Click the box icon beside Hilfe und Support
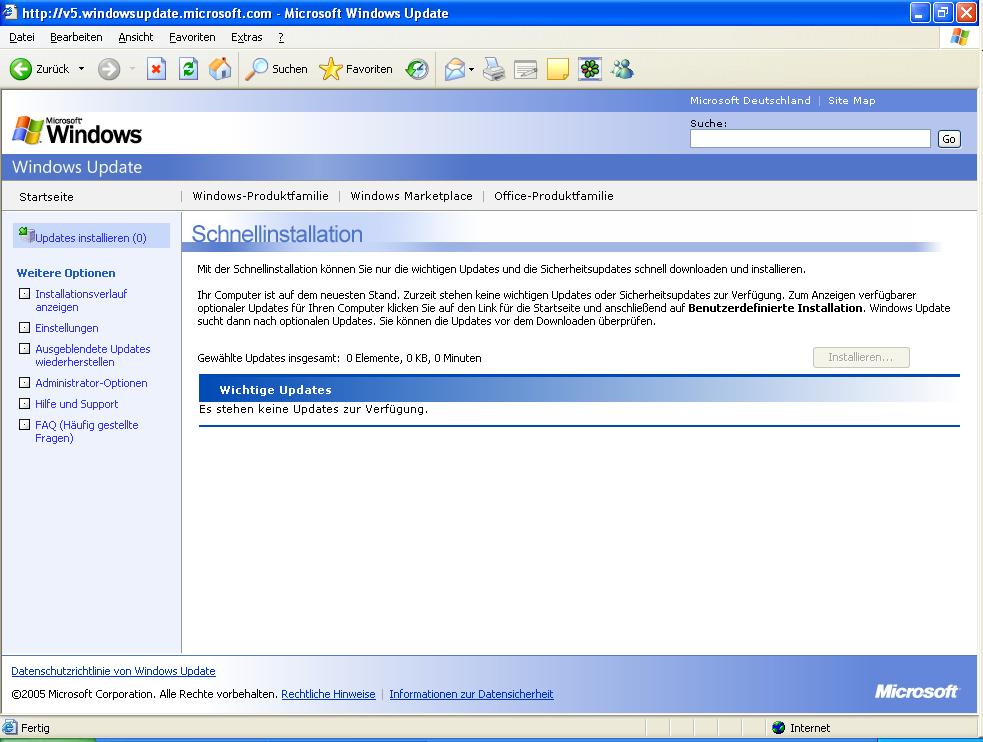983x742 pixels. [24, 404]
